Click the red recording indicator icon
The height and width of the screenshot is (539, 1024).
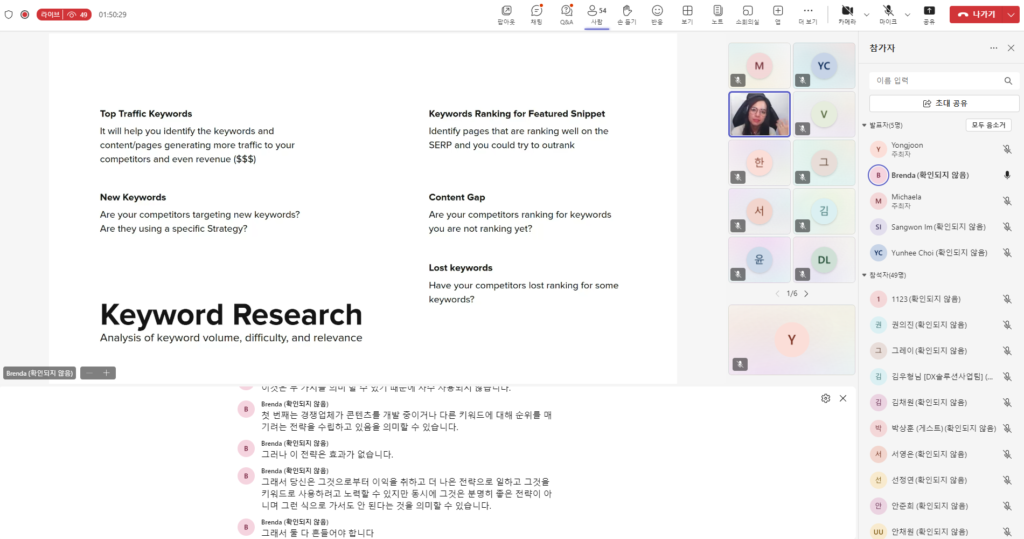click(25, 14)
